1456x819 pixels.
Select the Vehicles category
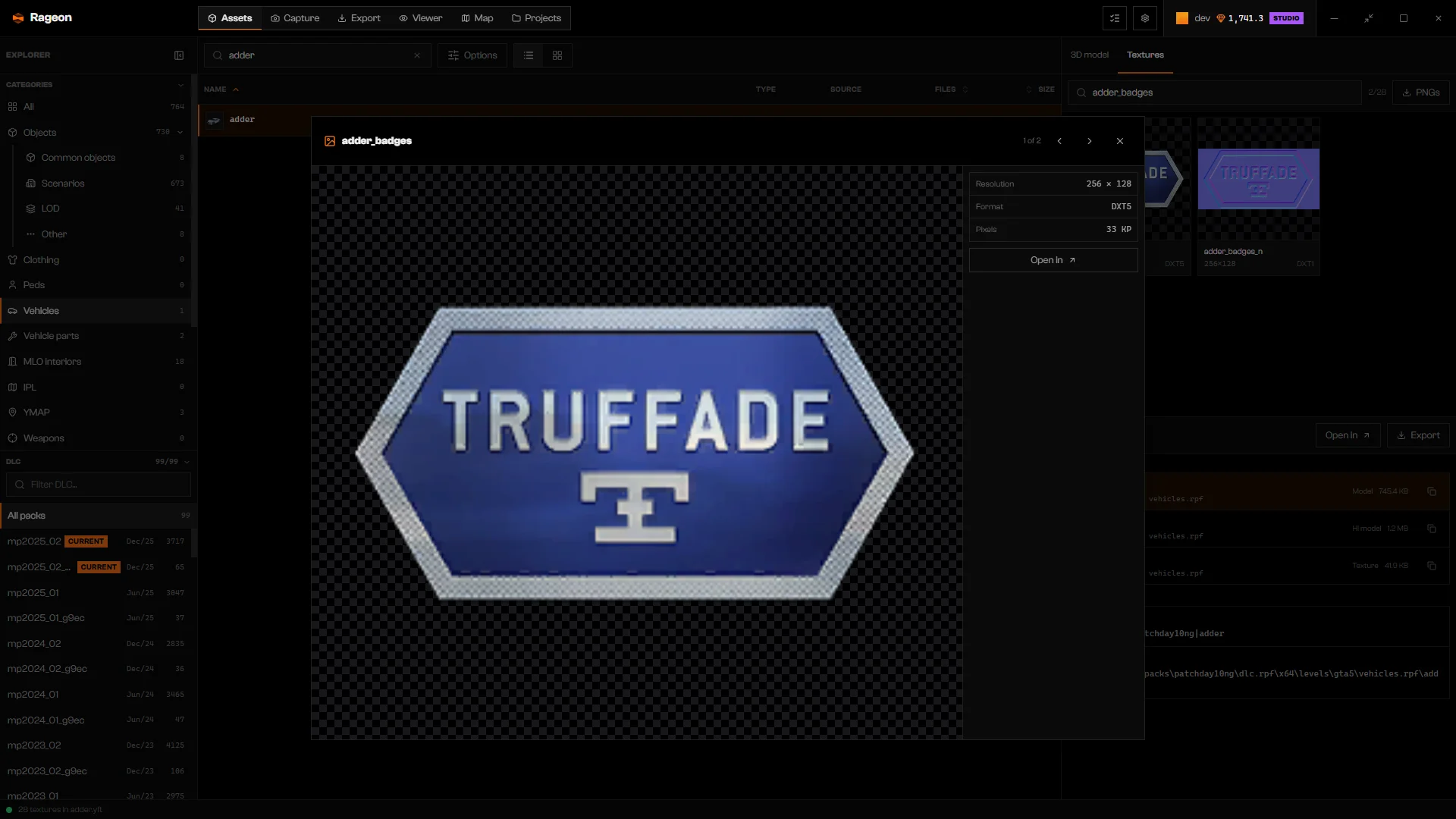[96, 311]
